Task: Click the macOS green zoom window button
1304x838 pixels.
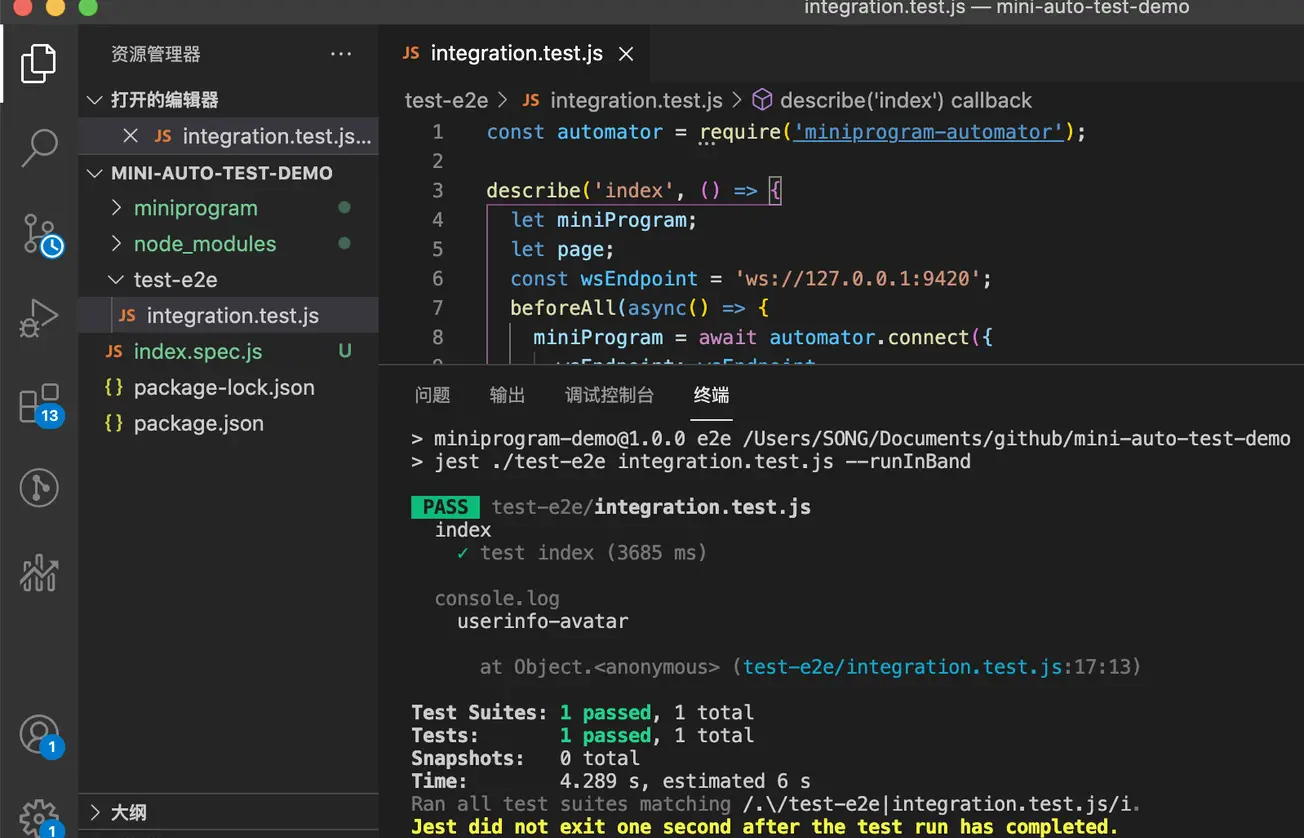Action: tap(88, 7)
